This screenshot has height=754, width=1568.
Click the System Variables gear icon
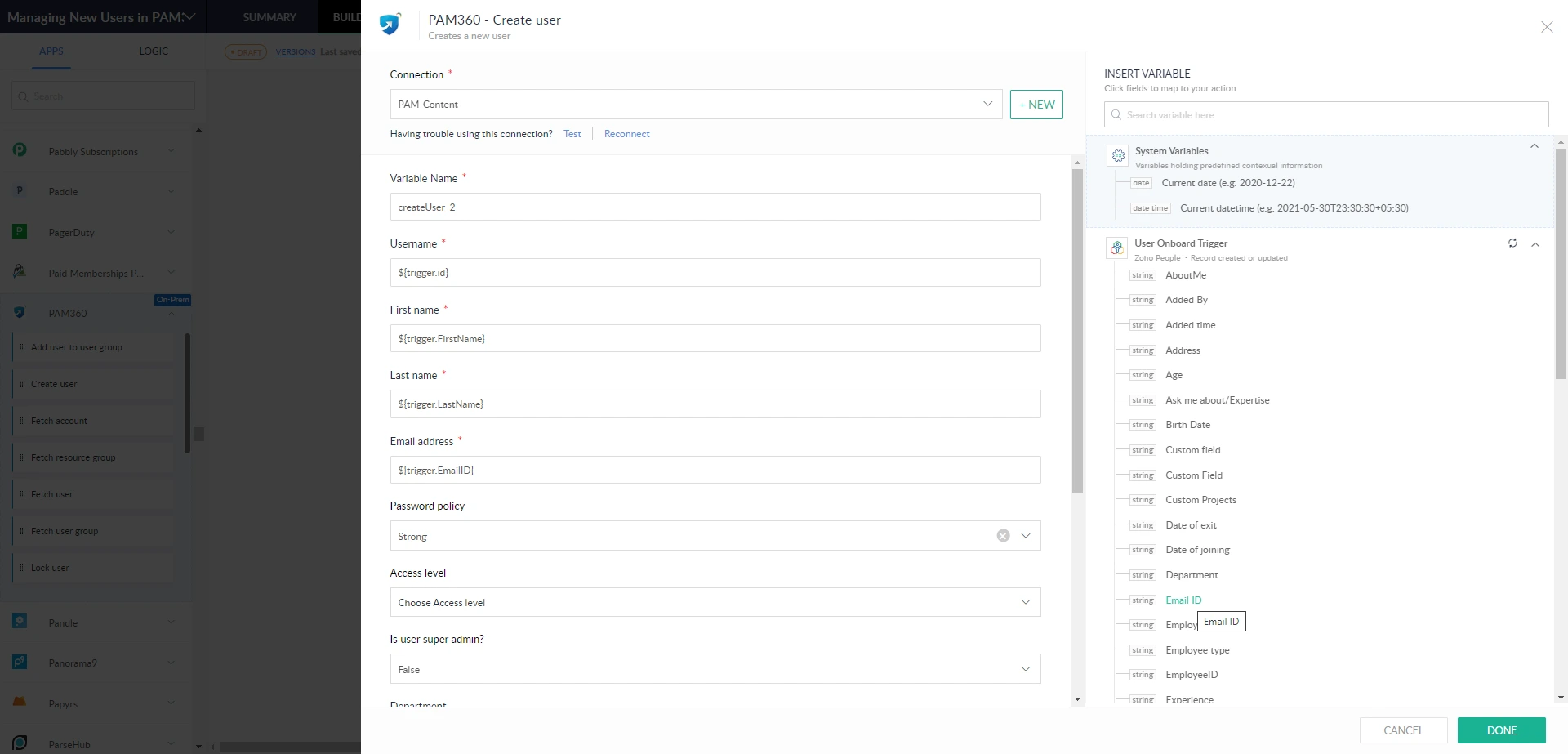click(1118, 155)
